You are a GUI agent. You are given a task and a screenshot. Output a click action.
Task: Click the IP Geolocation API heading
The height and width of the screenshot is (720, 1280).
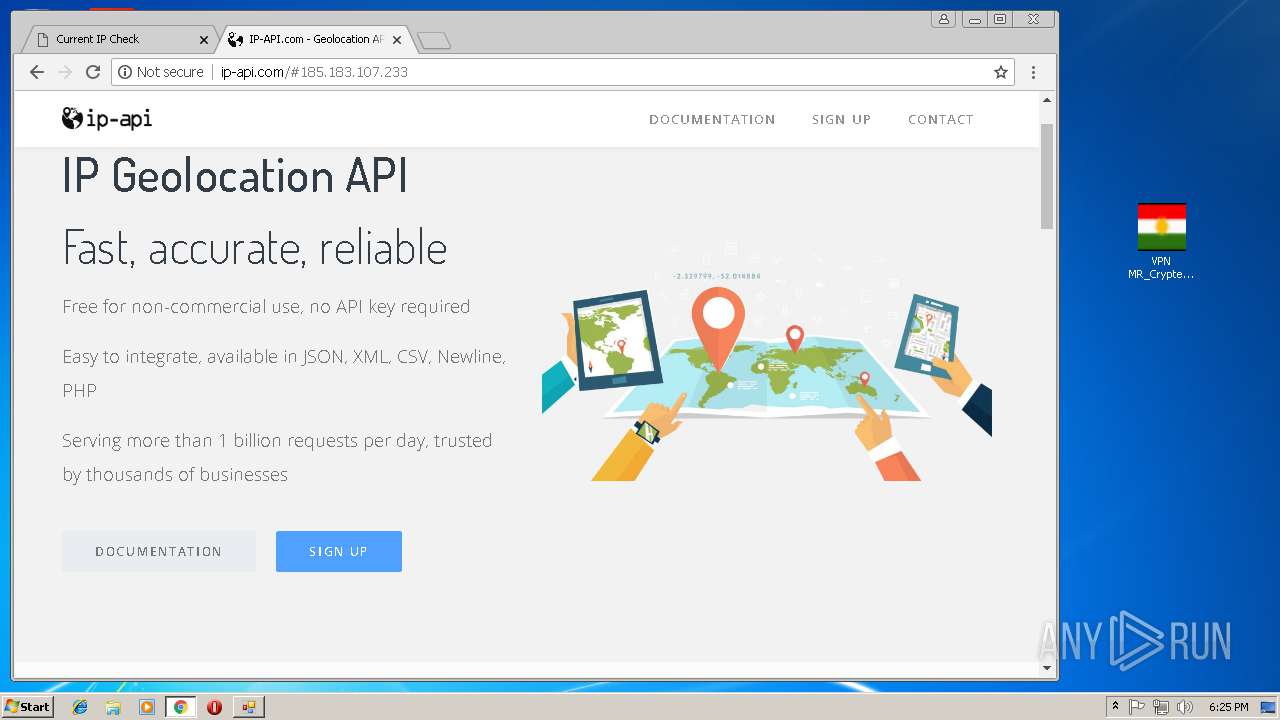(235, 175)
